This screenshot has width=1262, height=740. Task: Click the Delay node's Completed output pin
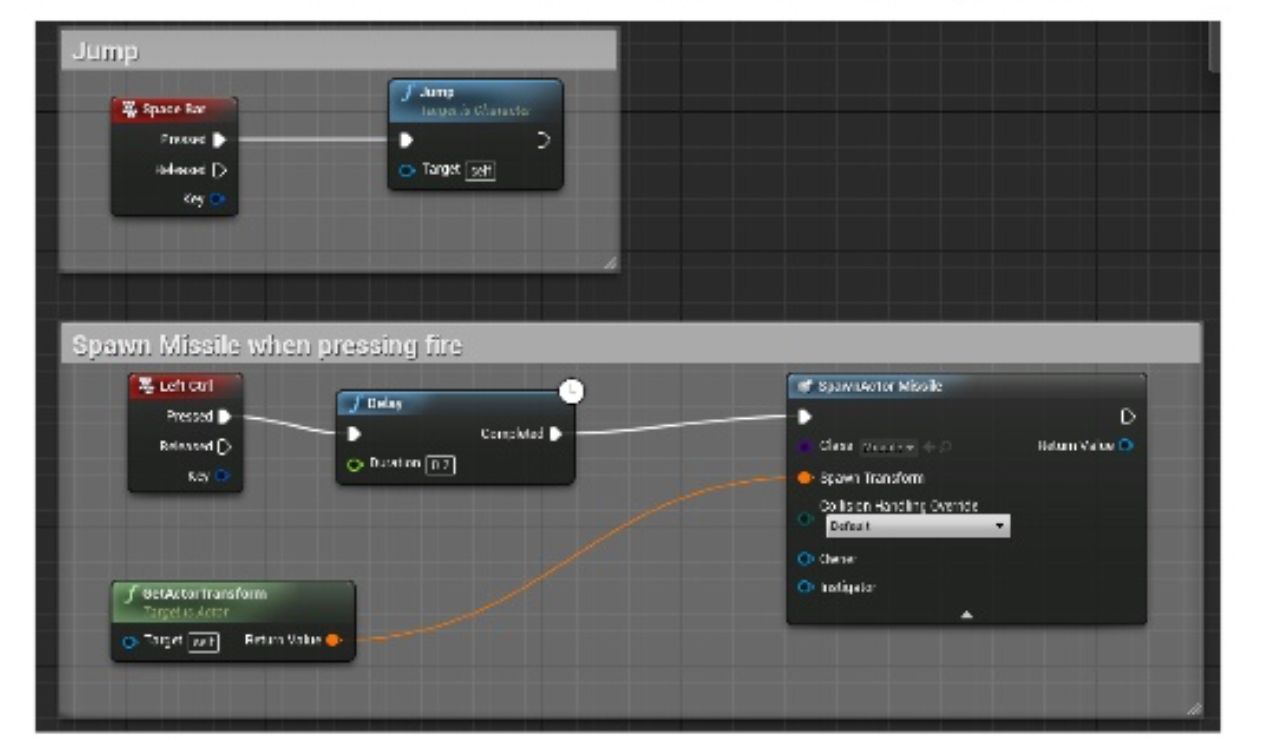pyautogui.click(x=556, y=434)
